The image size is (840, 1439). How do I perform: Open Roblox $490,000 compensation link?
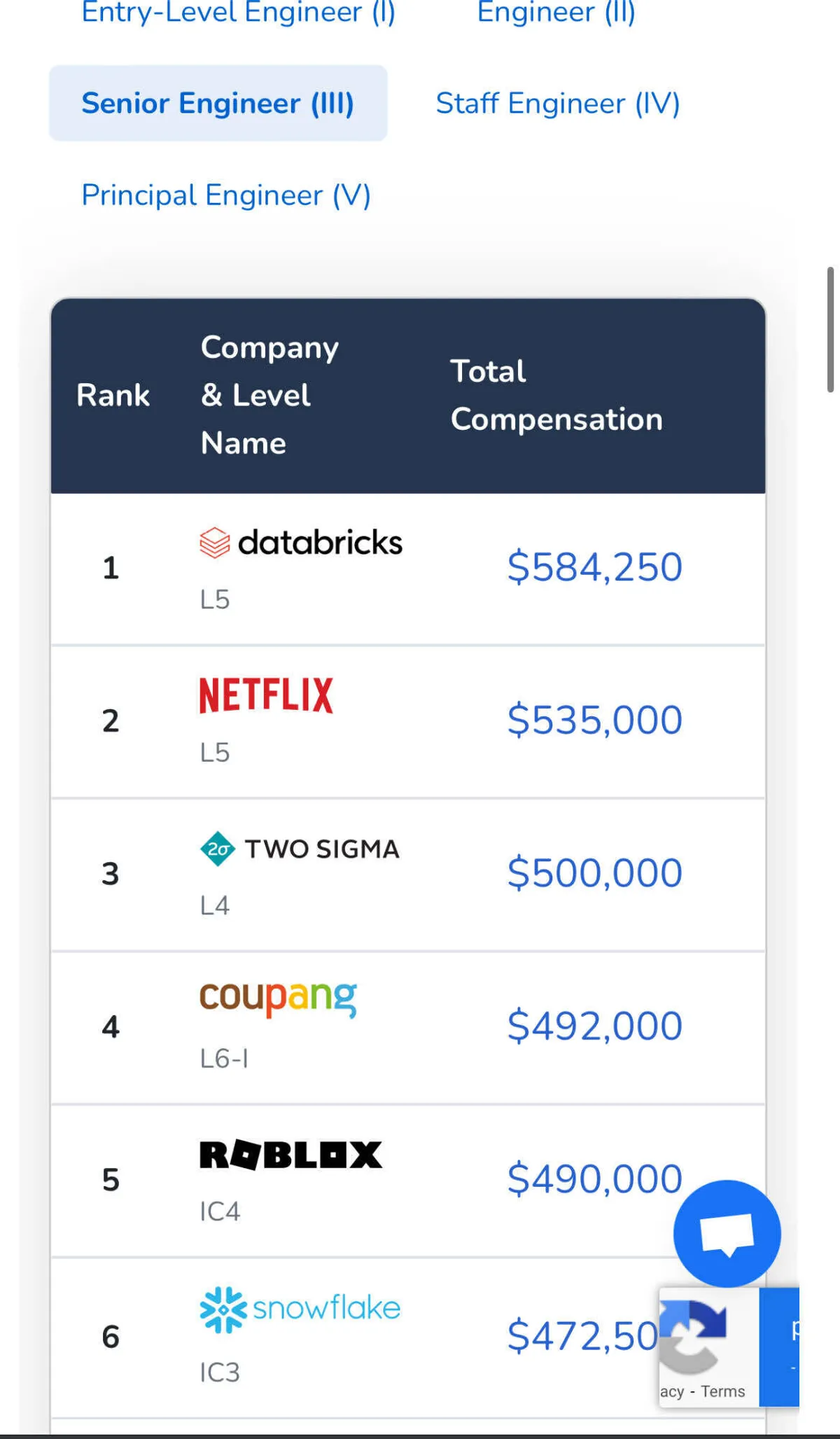594,1179
